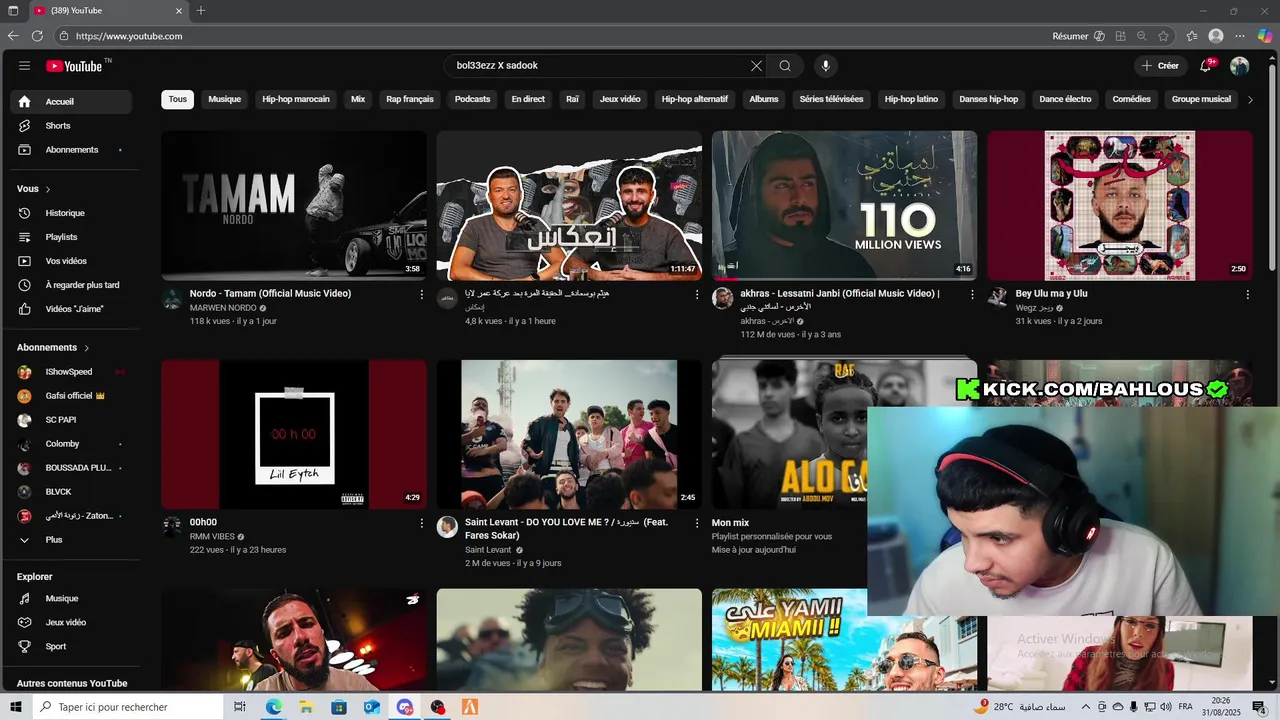Select the Podcasts filter chip
The image size is (1280, 720).
coord(472,99)
